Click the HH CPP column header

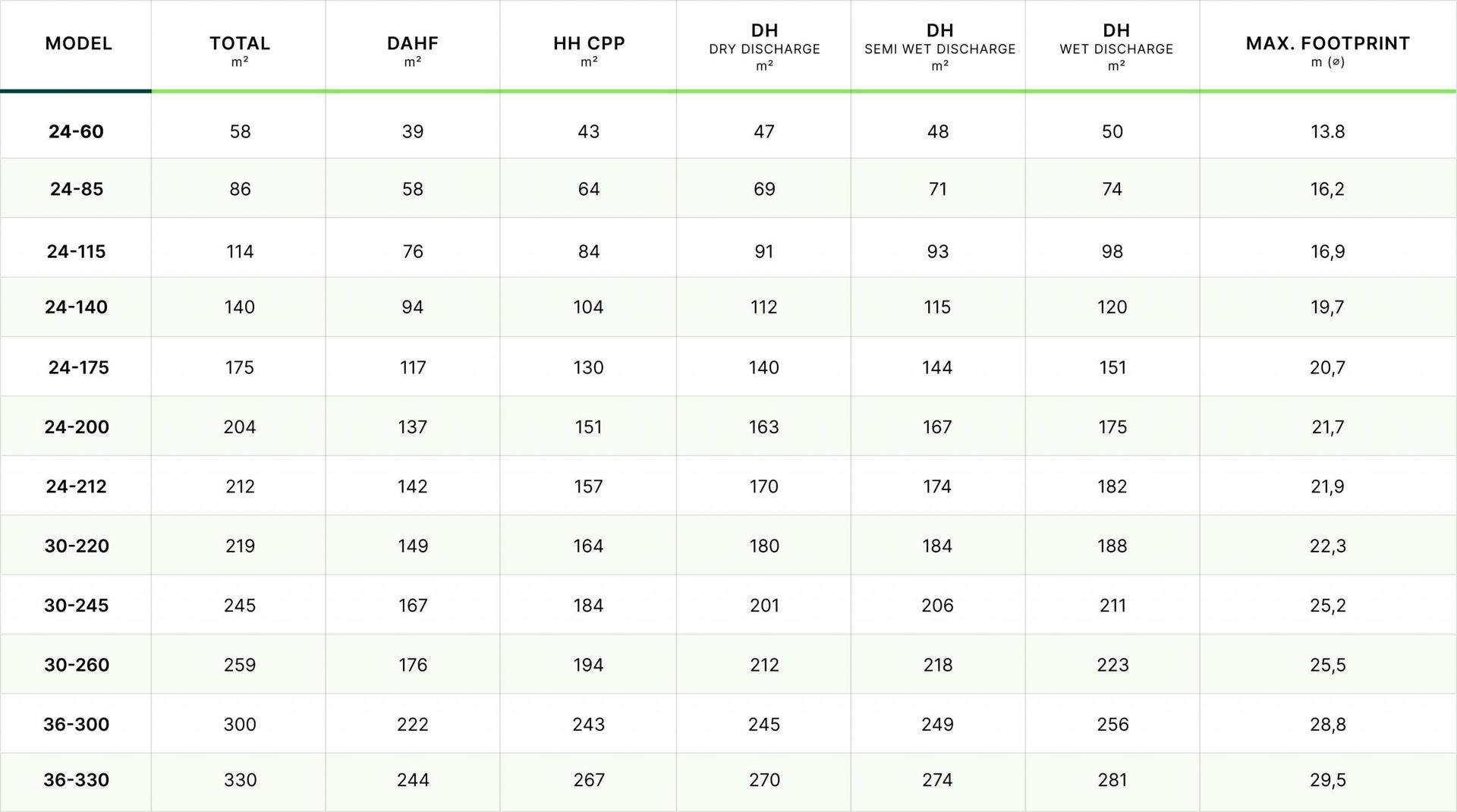tap(589, 44)
